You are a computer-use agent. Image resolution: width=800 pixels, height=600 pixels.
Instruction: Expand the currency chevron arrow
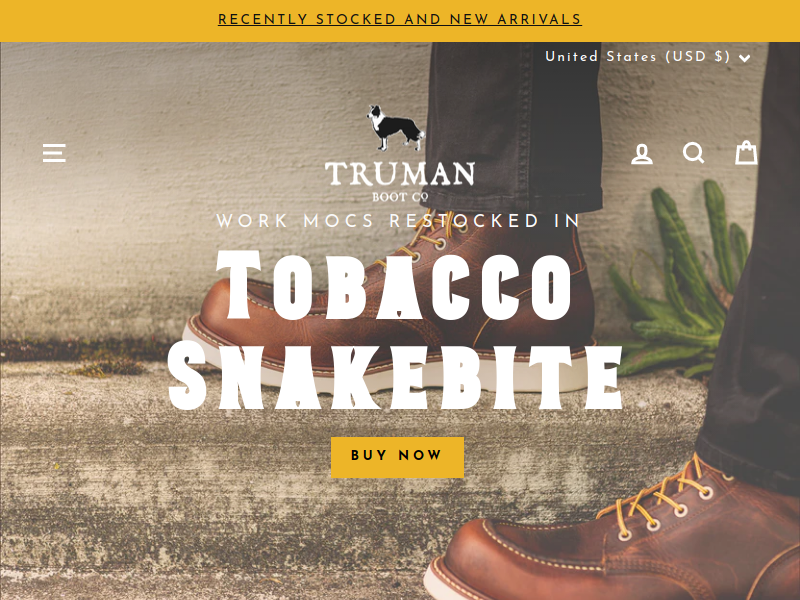coord(745,58)
